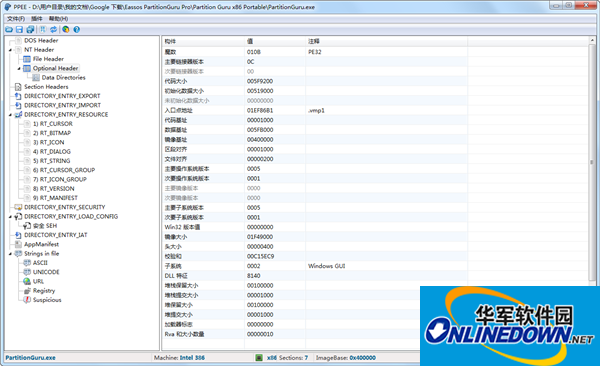Image resolution: width=600 pixels, height=366 pixels.
Task: Click ImageBase: 0x400000 in status bar
Action: click(346, 358)
